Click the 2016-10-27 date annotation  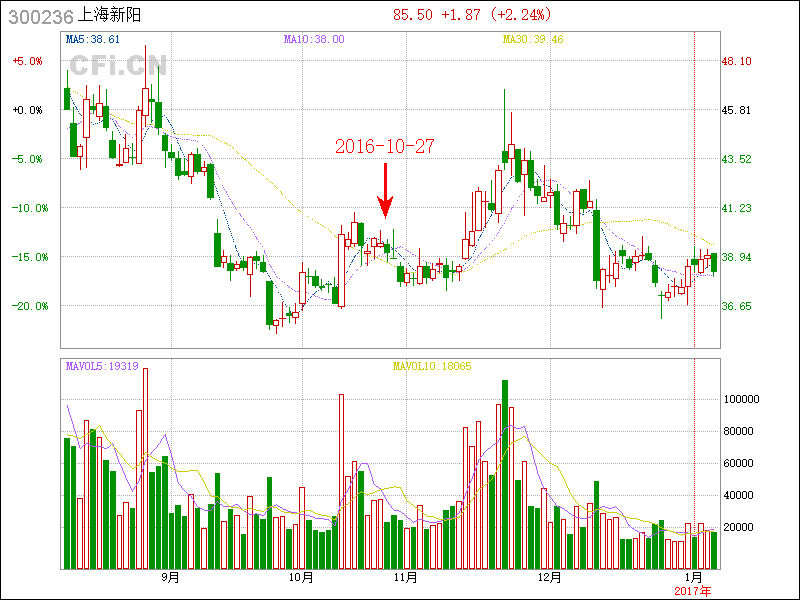[385, 147]
